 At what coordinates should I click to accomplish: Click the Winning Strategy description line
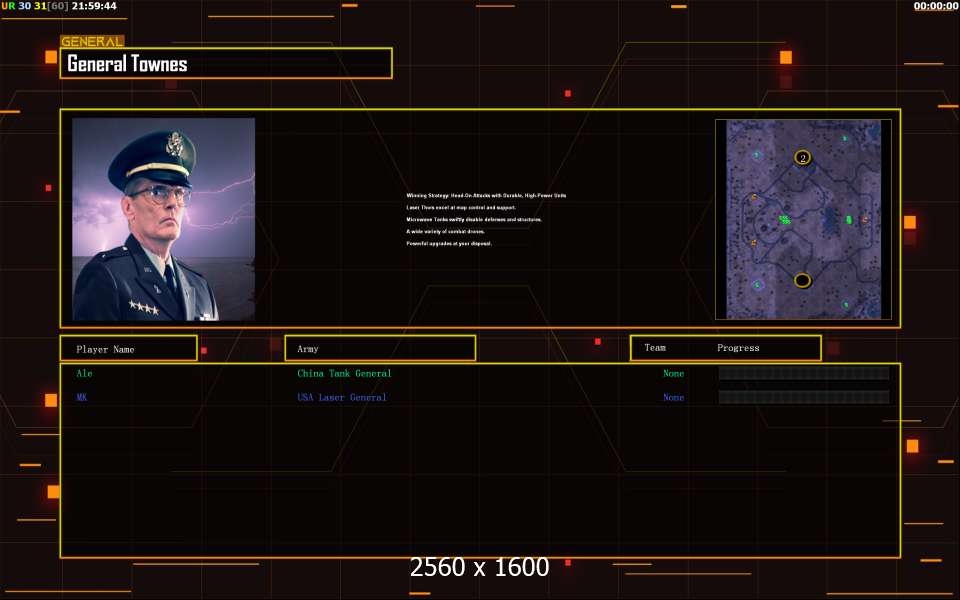[486, 195]
